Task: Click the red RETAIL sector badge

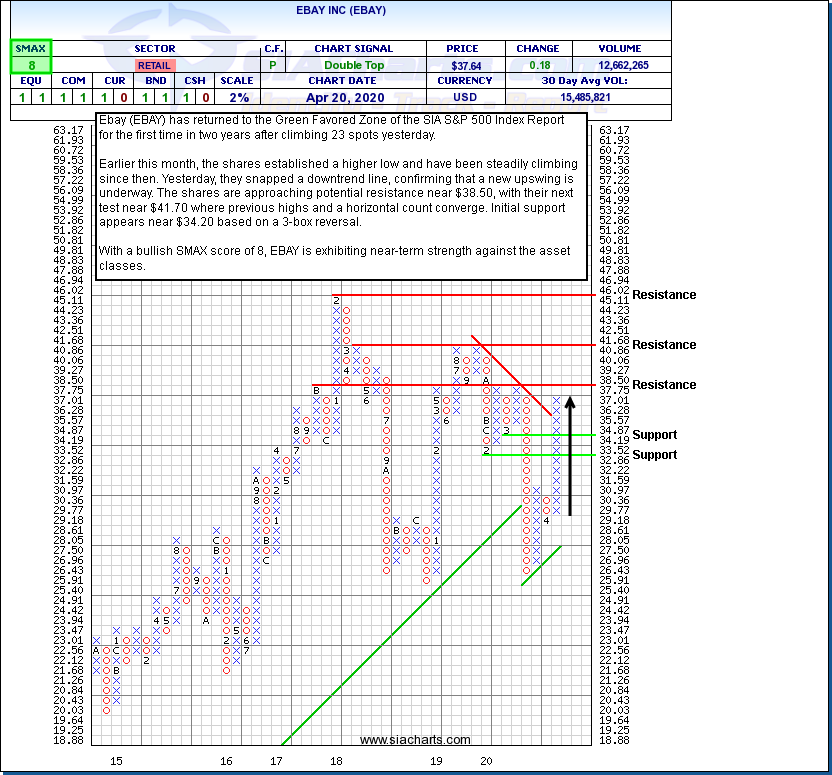Action: pyautogui.click(x=154, y=65)
